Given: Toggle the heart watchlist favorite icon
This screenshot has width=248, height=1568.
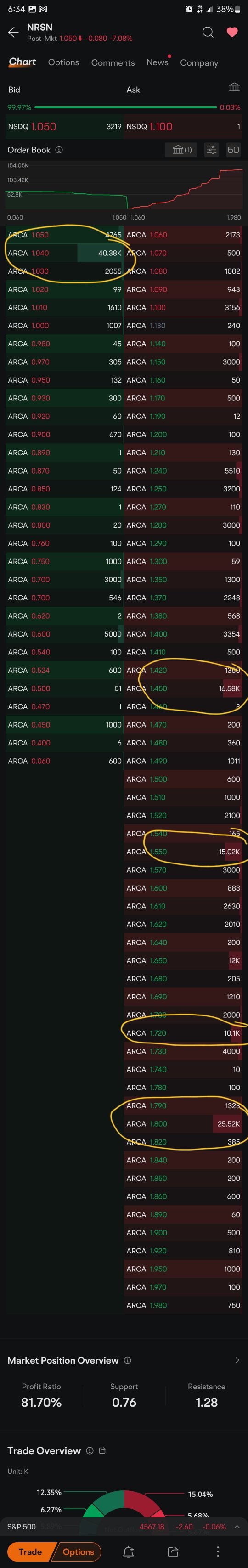Looking at the screenshot, I should (232, 32).
